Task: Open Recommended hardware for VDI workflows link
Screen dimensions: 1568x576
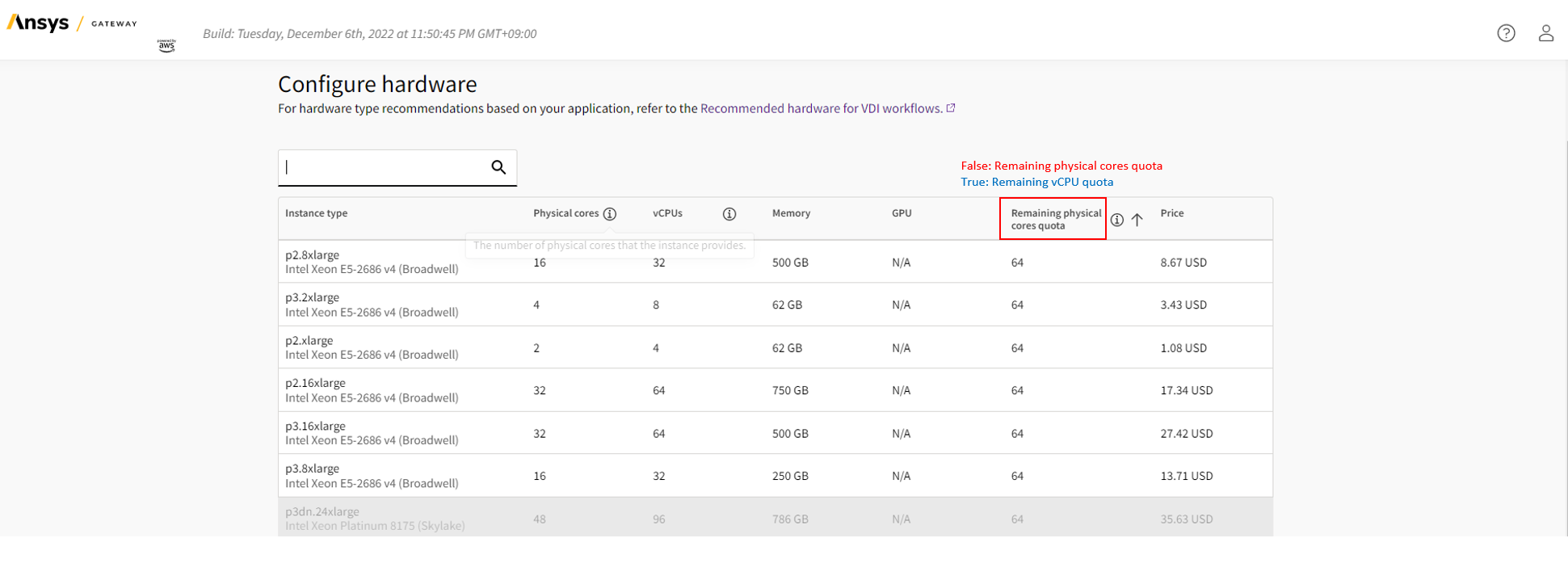Action: point(821,108)
